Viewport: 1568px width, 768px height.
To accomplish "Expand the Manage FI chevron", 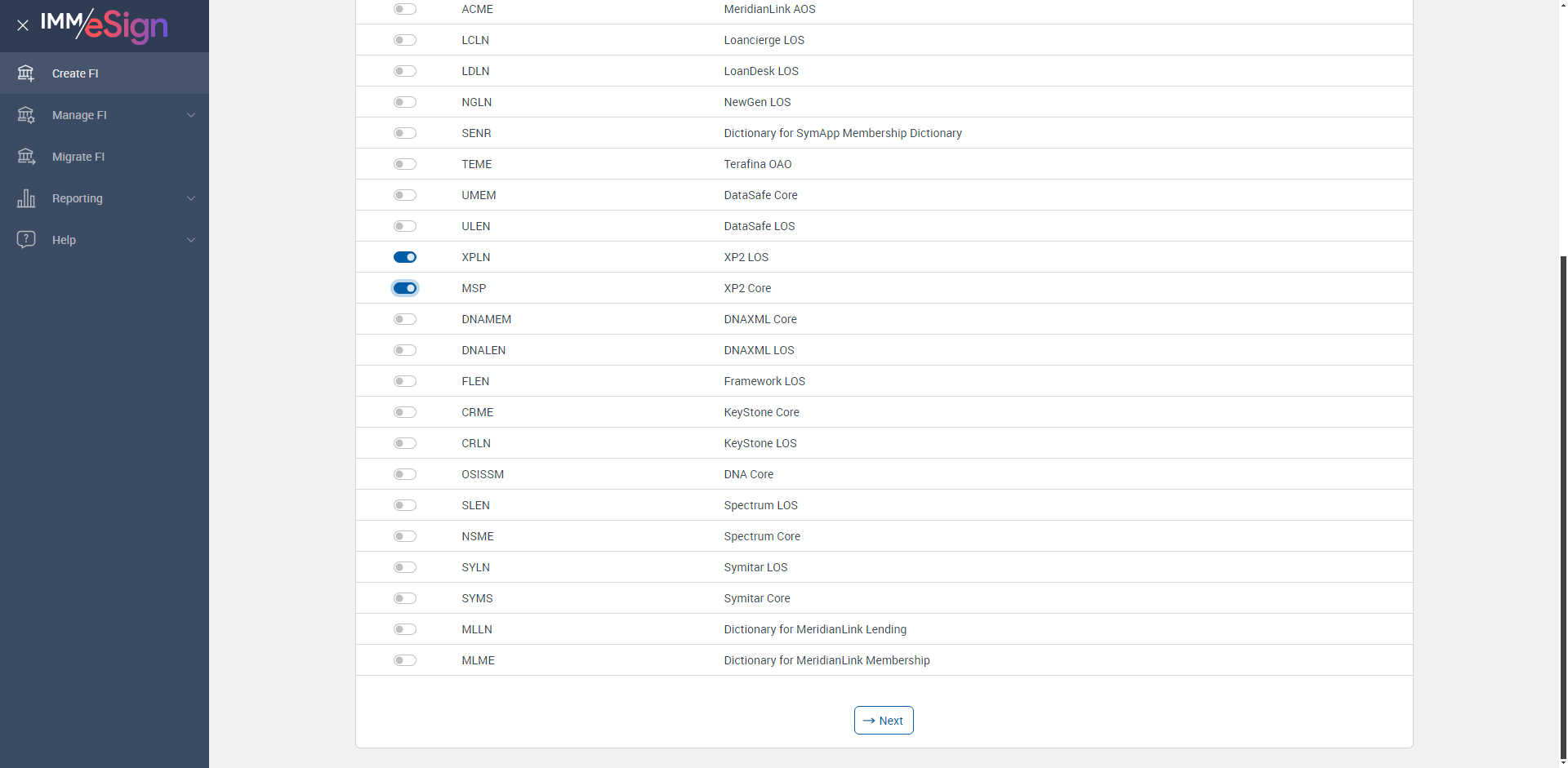I will click(191, 115).
